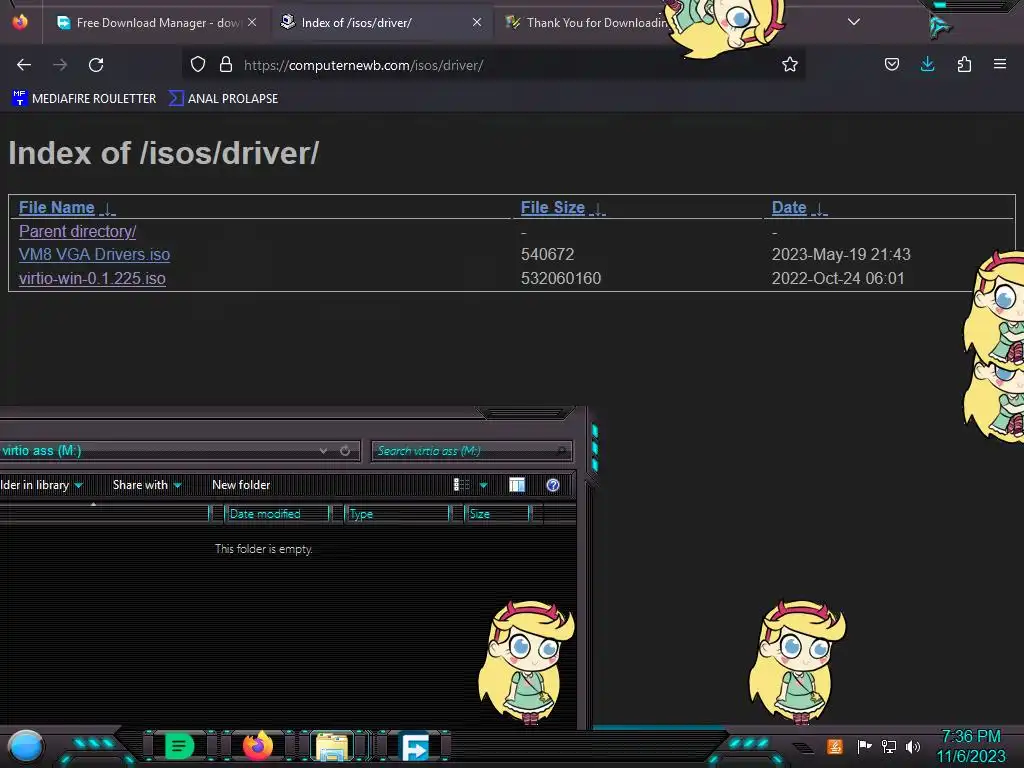Click the Date descending arrow
This screenshot has height=768, width=1024.
819,209
